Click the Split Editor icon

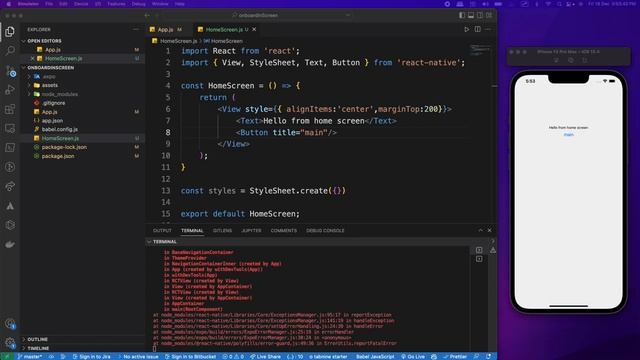(478, 29)
